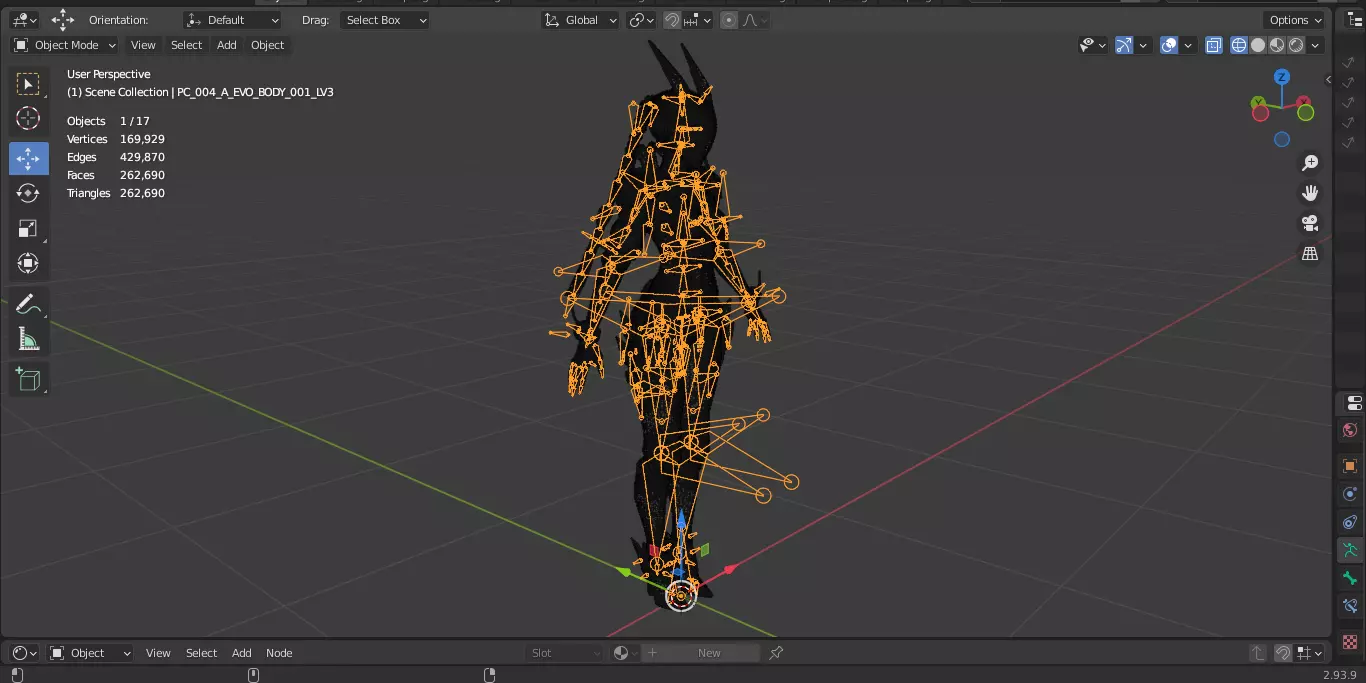Switch perspective/orthographic grid icon
This screenshot has height=683, width=1366.
[x=1310, y=254]
